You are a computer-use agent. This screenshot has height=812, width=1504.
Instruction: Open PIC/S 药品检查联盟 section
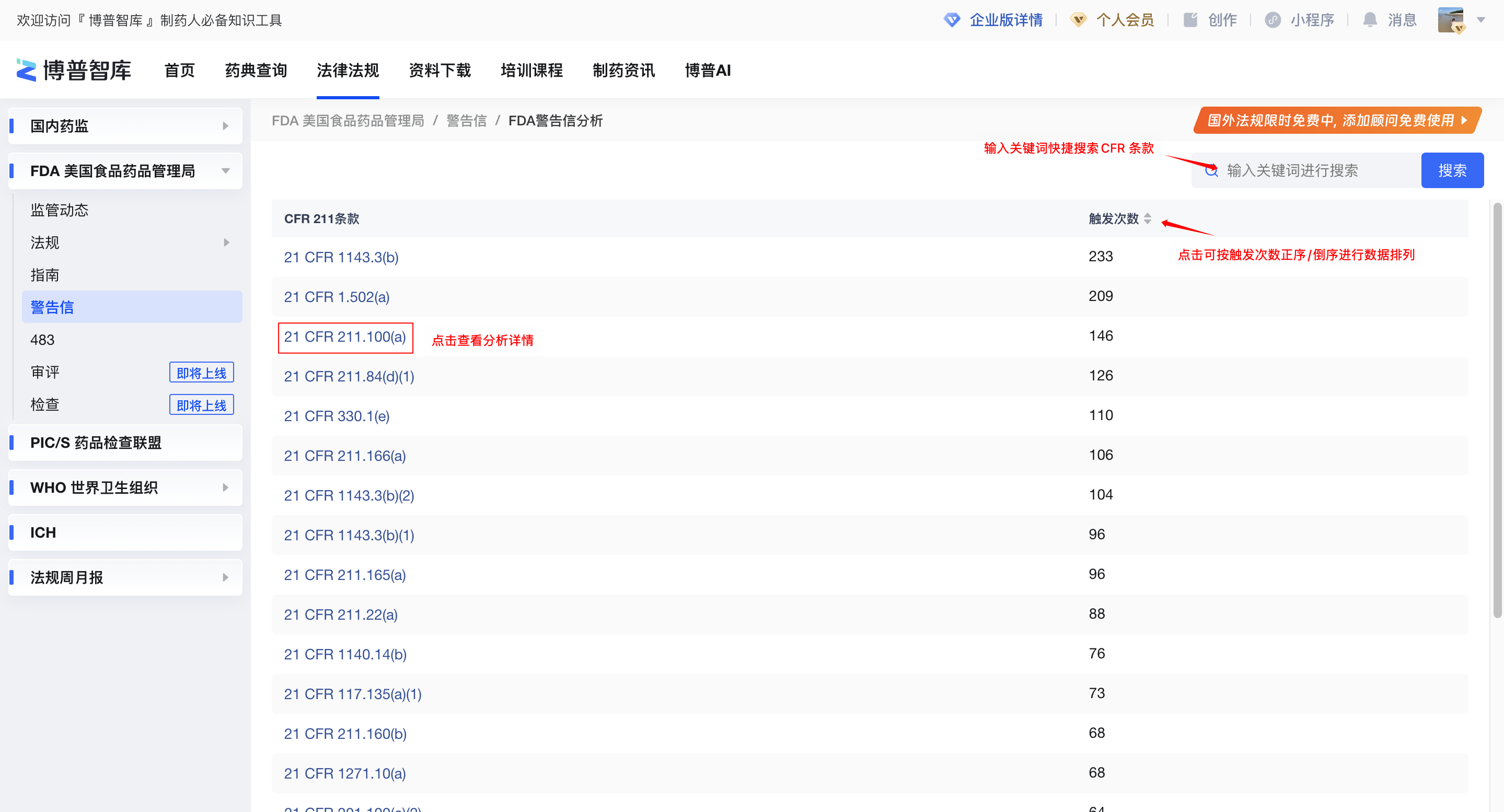(125, 442)
